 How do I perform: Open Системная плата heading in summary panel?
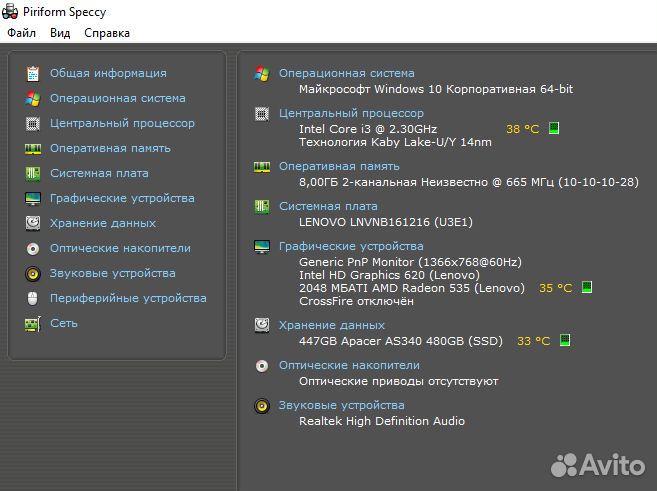[x=328, y=206]
